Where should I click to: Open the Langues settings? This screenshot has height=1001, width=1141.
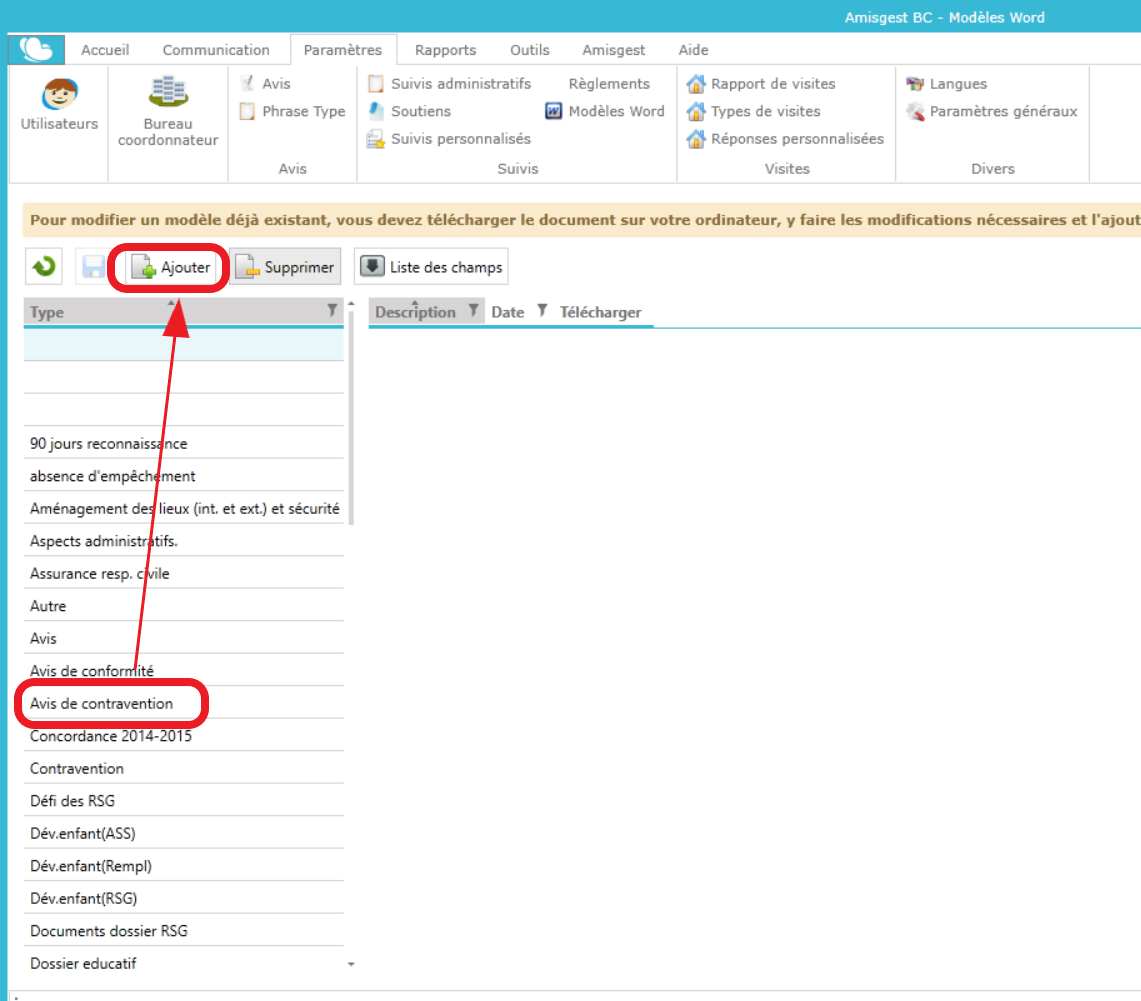click(x=947, y=84)
